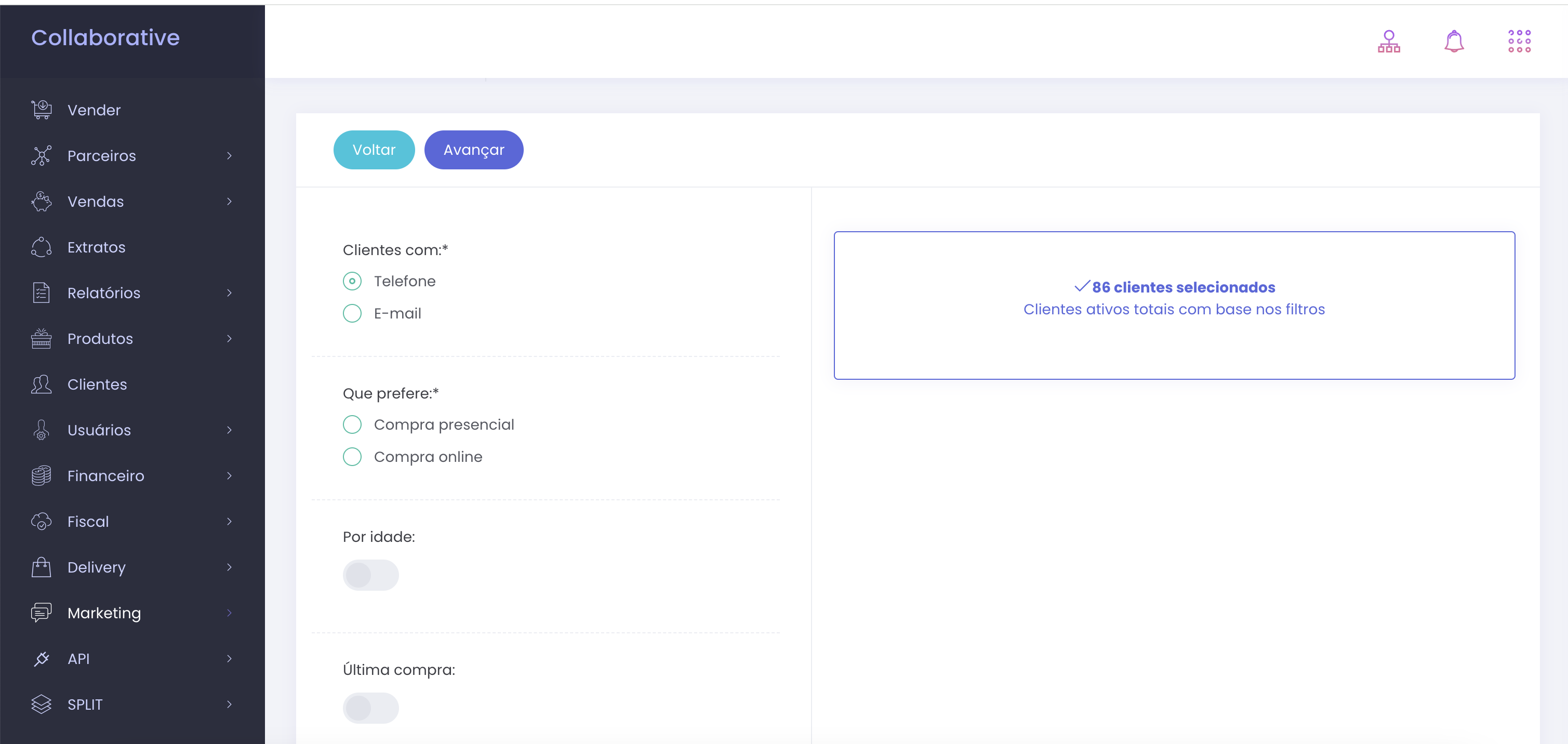Select the Telefone radio option

(352, 281)
